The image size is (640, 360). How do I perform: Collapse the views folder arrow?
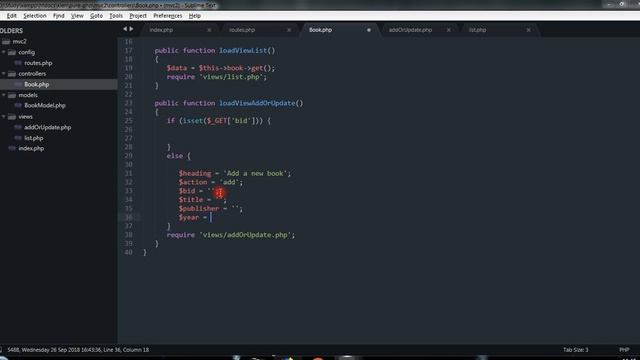pyautogui.click(x=4, y=117)
